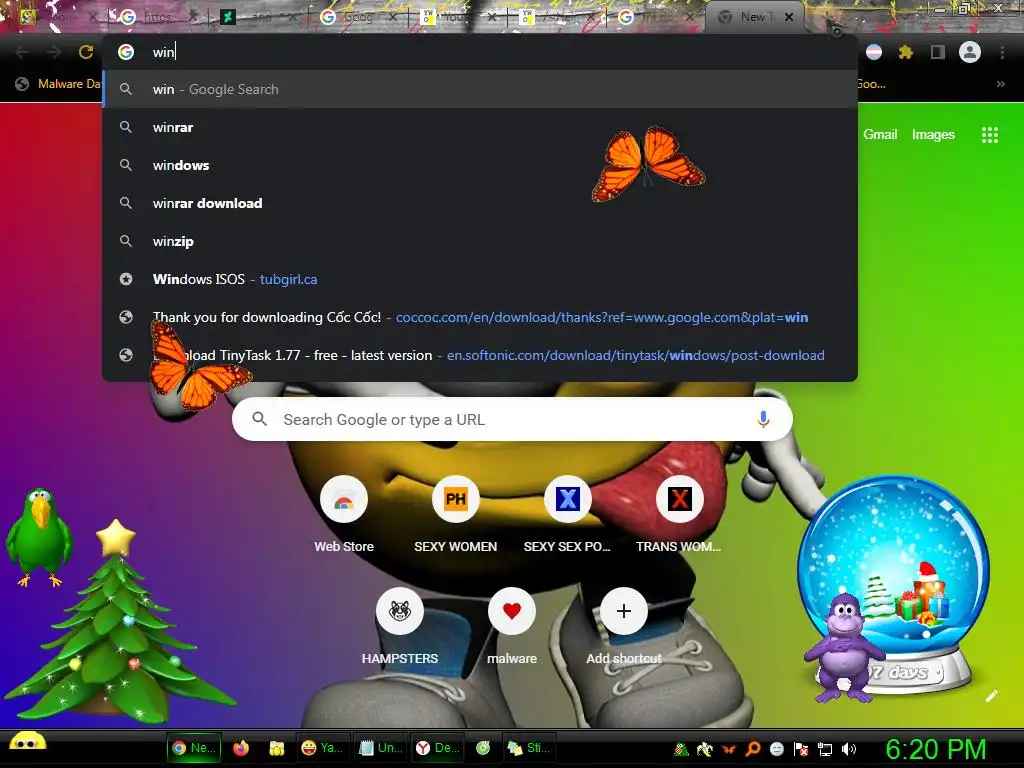
Task: Switch to the 'https' Google tab
Action: 157,17
